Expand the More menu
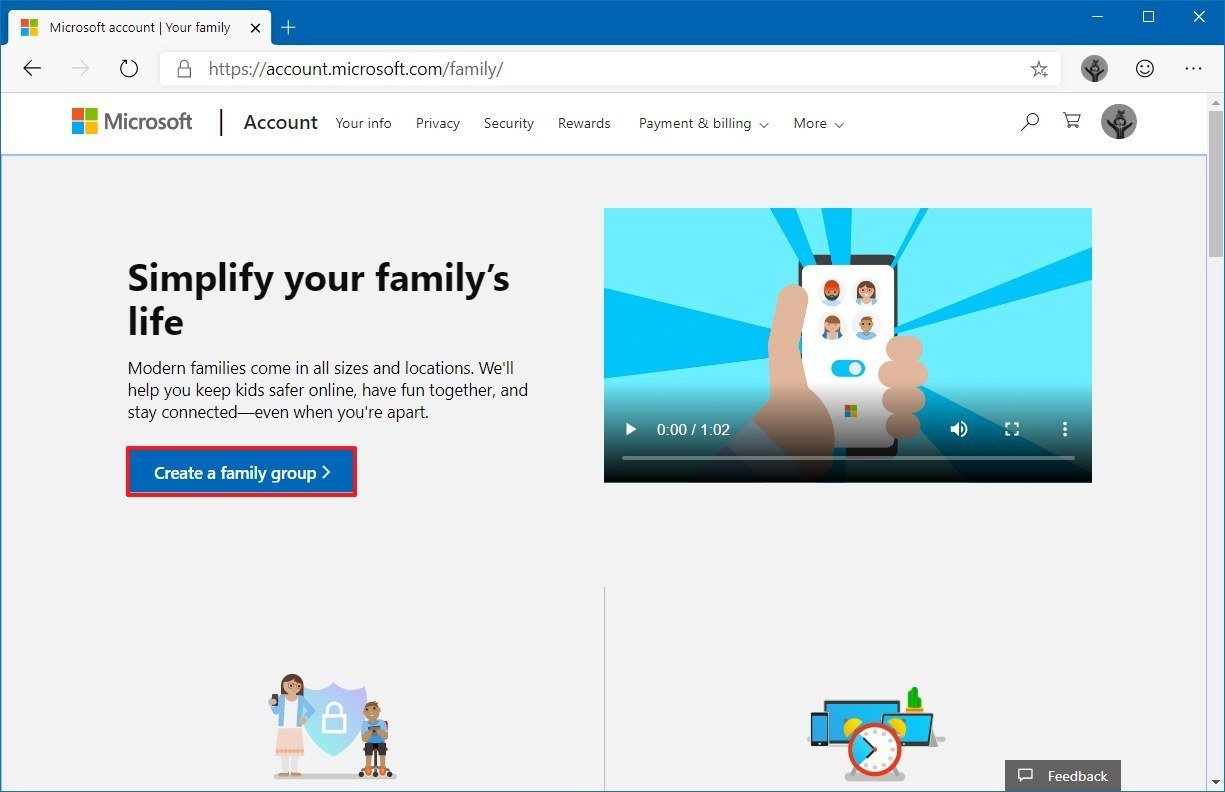 818,124
